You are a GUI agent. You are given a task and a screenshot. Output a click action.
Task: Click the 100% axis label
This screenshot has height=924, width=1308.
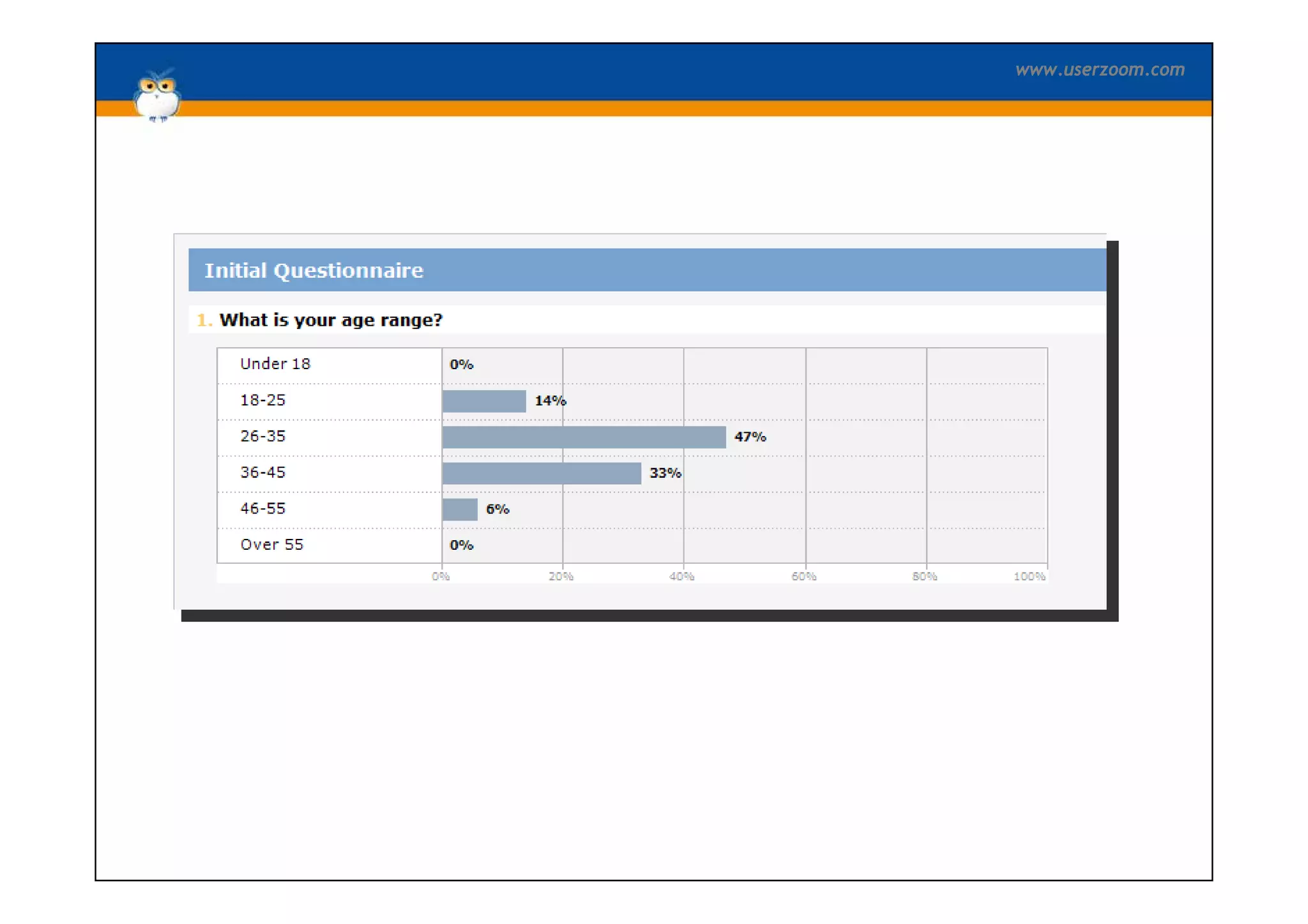1028,577
